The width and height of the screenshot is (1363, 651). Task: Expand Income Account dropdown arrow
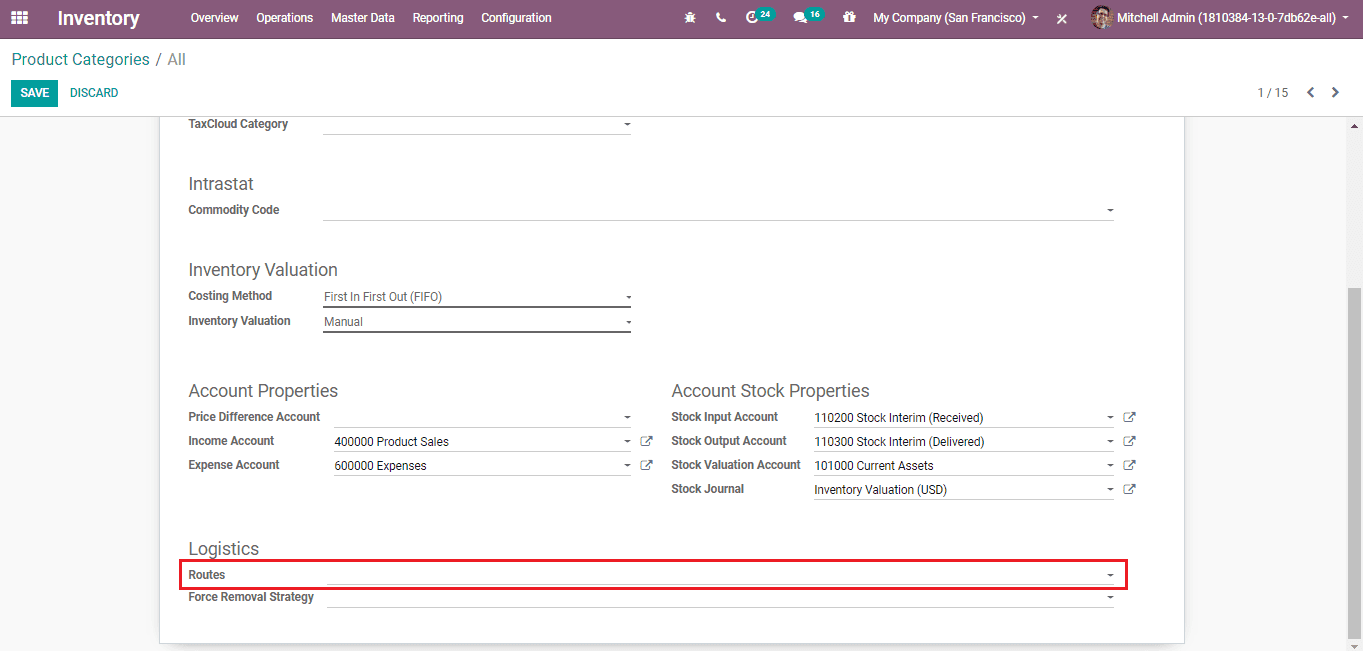coord(627,442)
